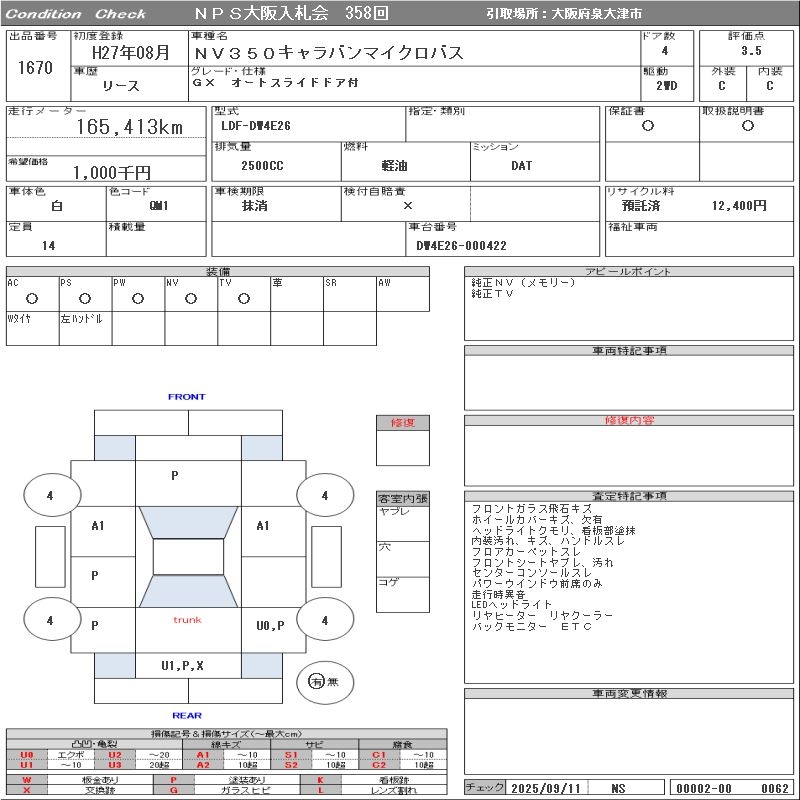Click appeal point 純正NV(メモリー)
Image resolution: width=800 pixels, height=800 pixels.
pyautogui.click(x=523, y=282)
